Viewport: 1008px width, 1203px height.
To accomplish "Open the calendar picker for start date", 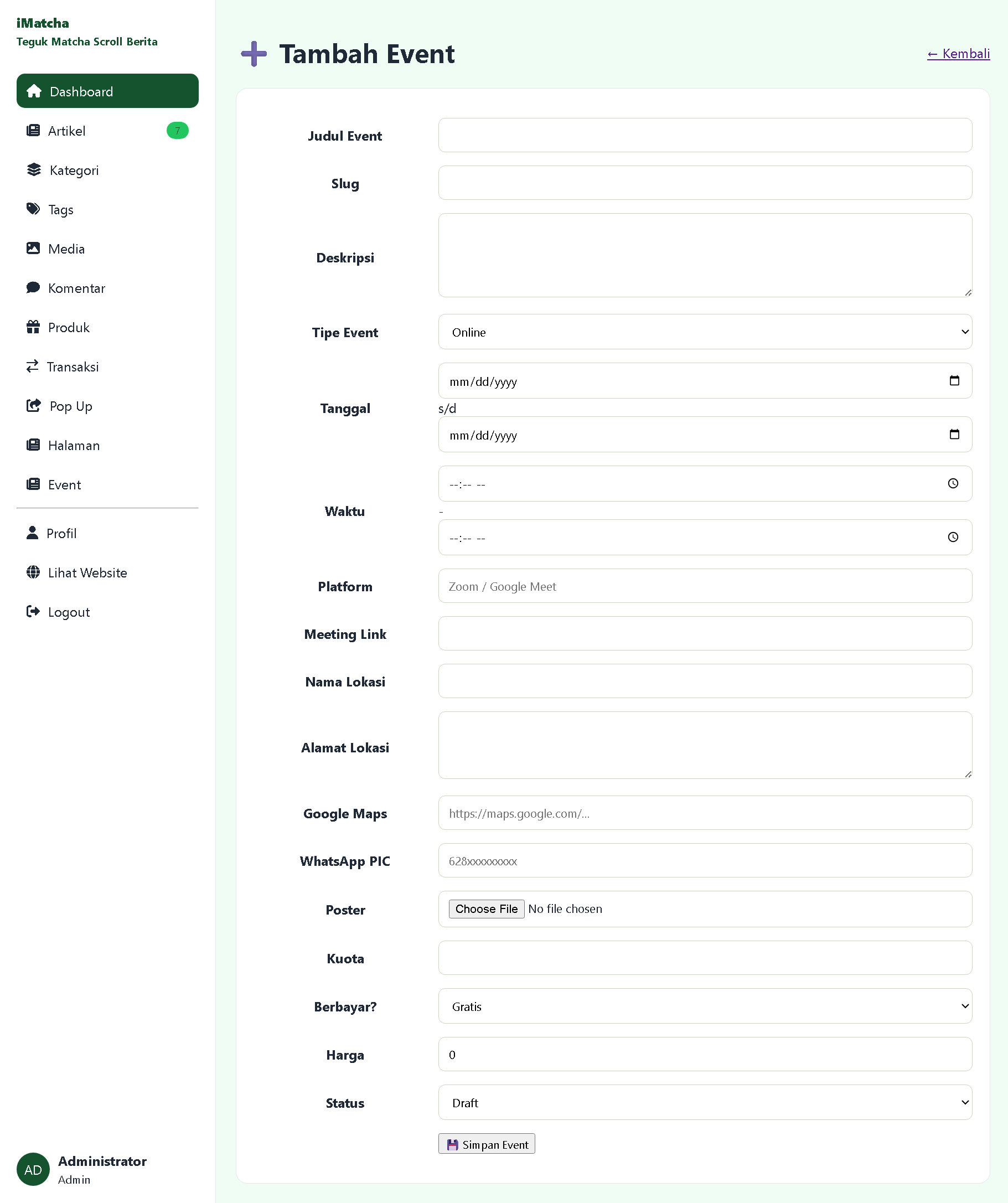I will 954,380.
